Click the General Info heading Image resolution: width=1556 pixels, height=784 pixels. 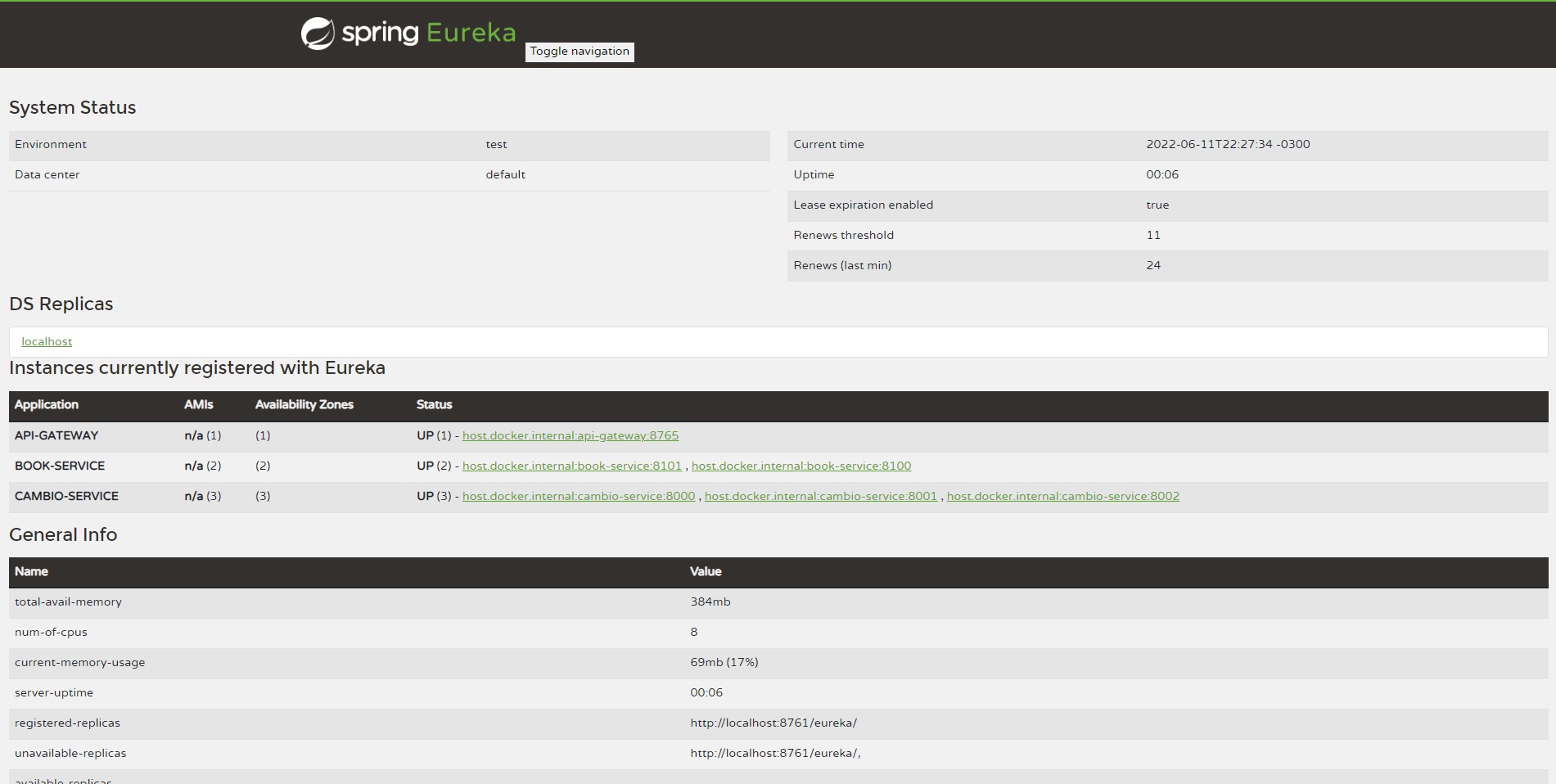tap(63, 534)
